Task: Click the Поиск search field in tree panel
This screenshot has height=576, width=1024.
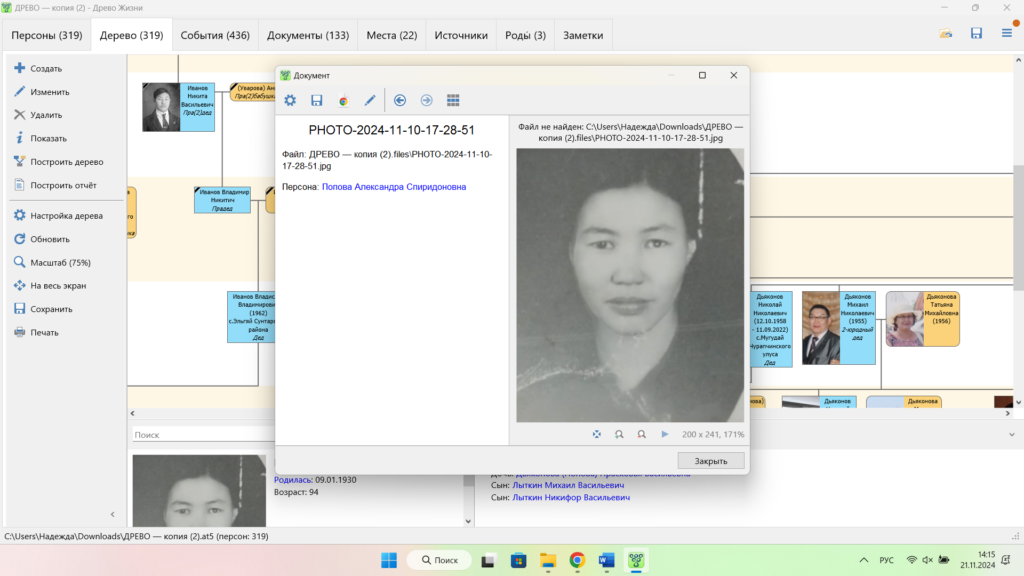Action: (x=200, y=435)
